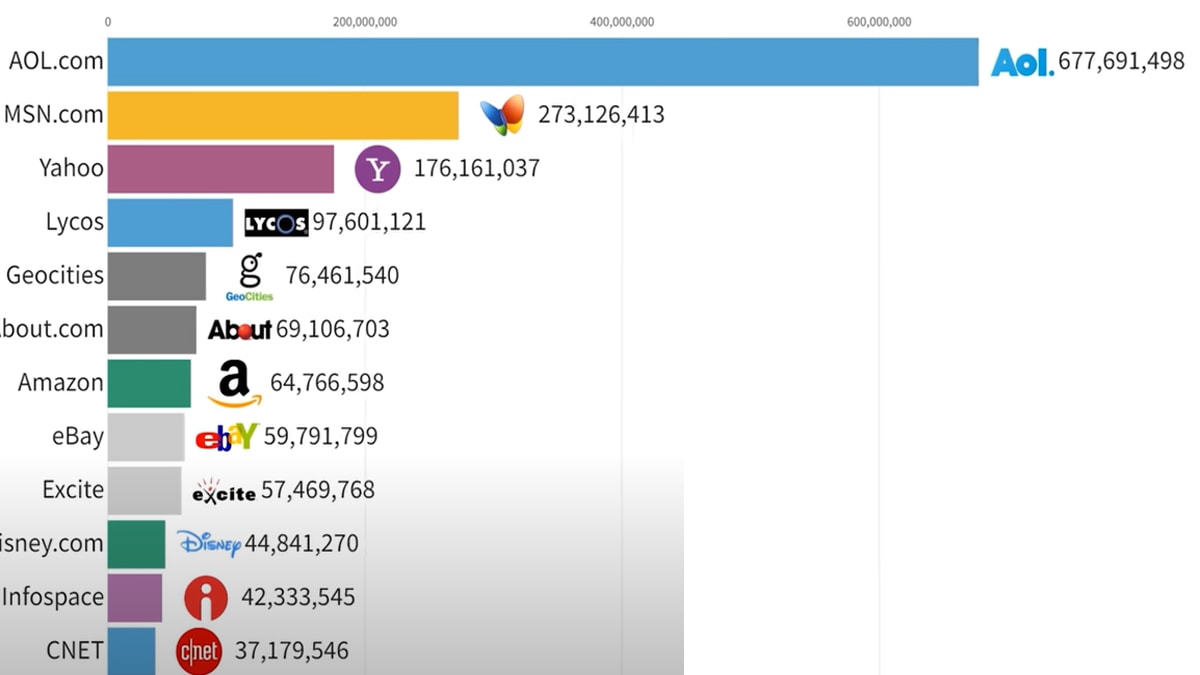Click the AOL logo beside the top bar
Screen dimensions: 1200x675
tap(1022, 62)
